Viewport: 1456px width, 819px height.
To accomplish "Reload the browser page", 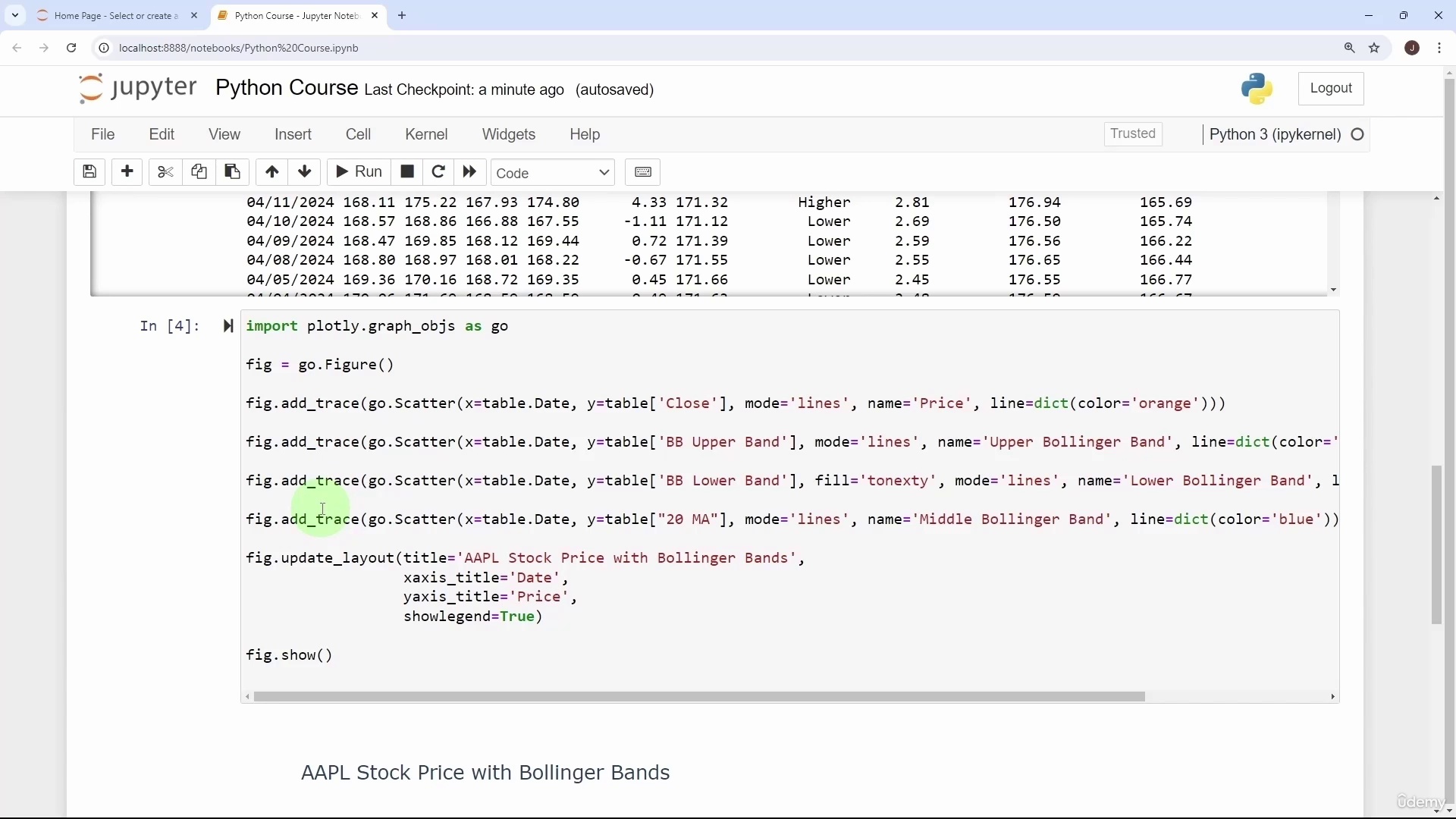I will [x=71, y=48].
